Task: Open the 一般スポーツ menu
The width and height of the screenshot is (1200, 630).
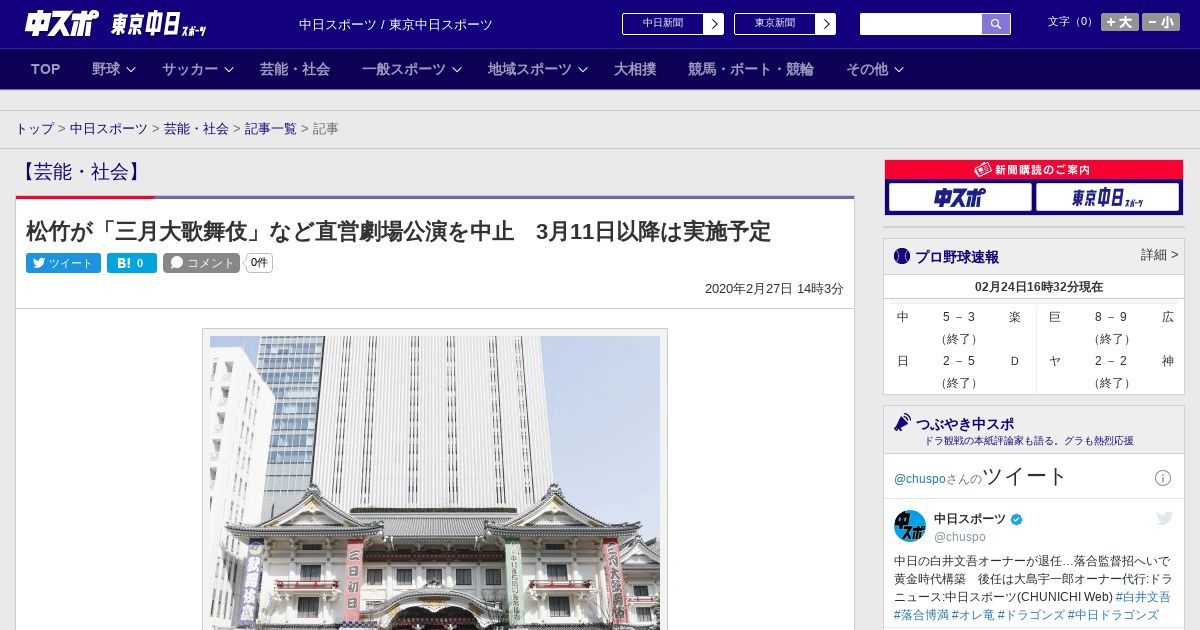Action: 404,69
